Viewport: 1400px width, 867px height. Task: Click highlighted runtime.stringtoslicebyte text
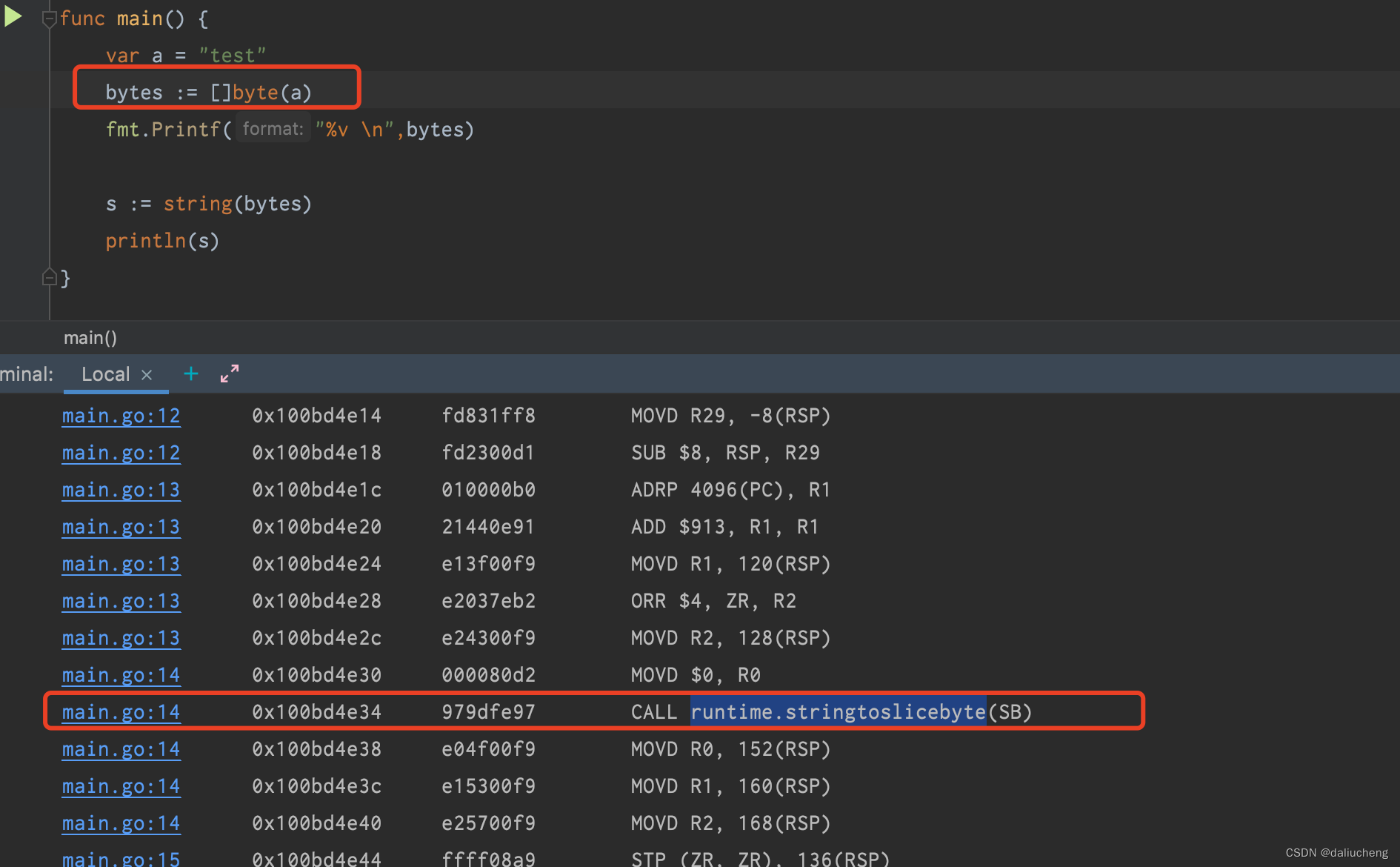(x=838, y=712)
